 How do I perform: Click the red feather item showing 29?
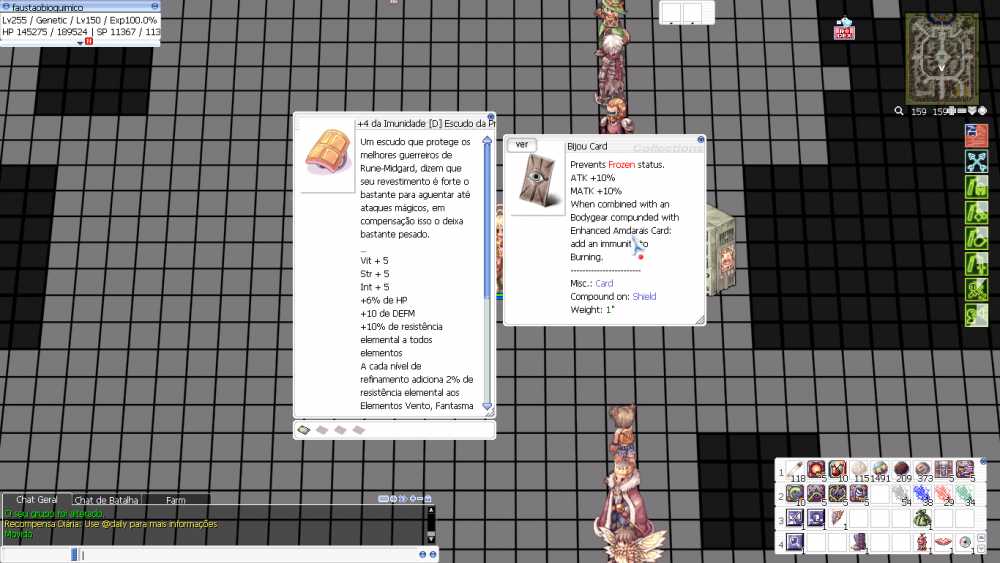pyautogui.click(x=944, y=494)
